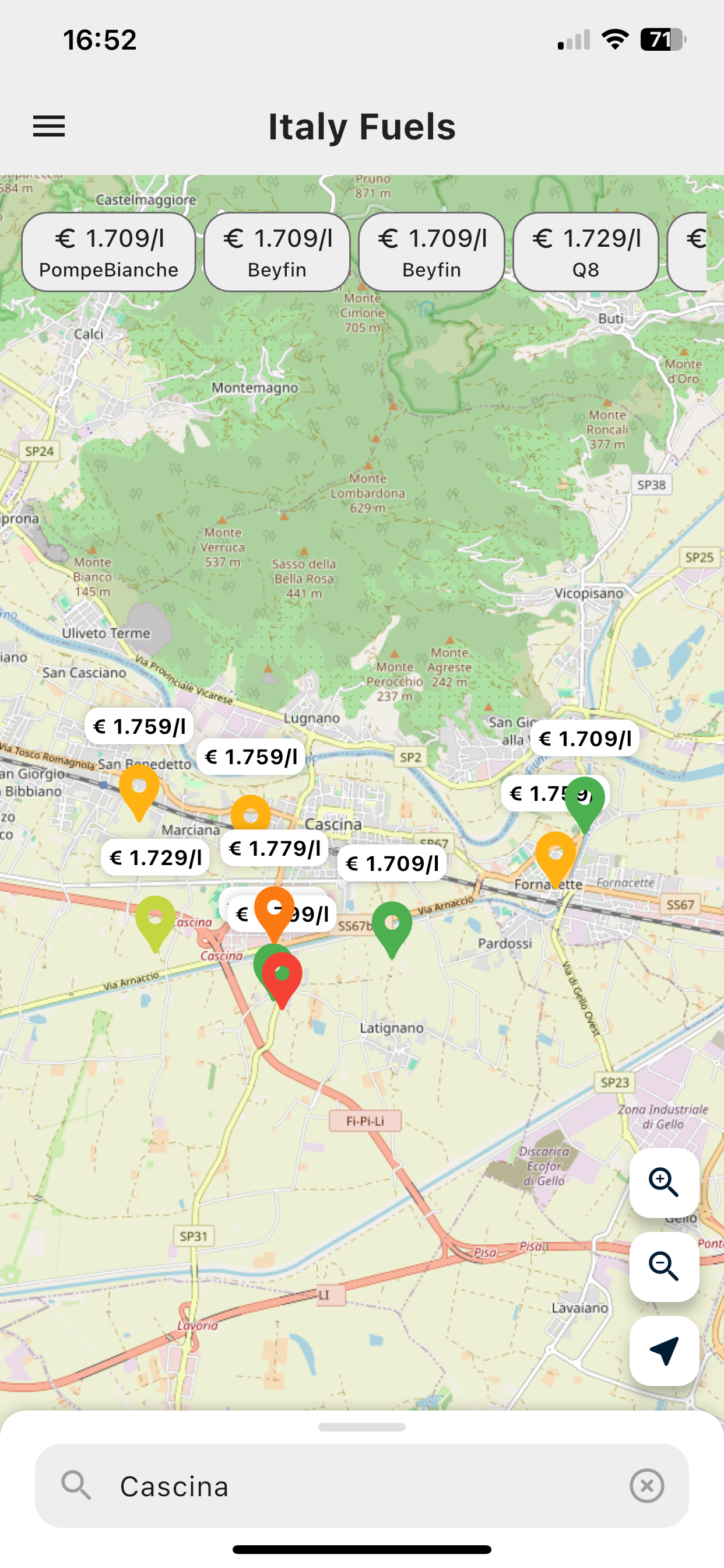
Task: Tap the Wi-Fi status icon
Action: tap(615, 40)
